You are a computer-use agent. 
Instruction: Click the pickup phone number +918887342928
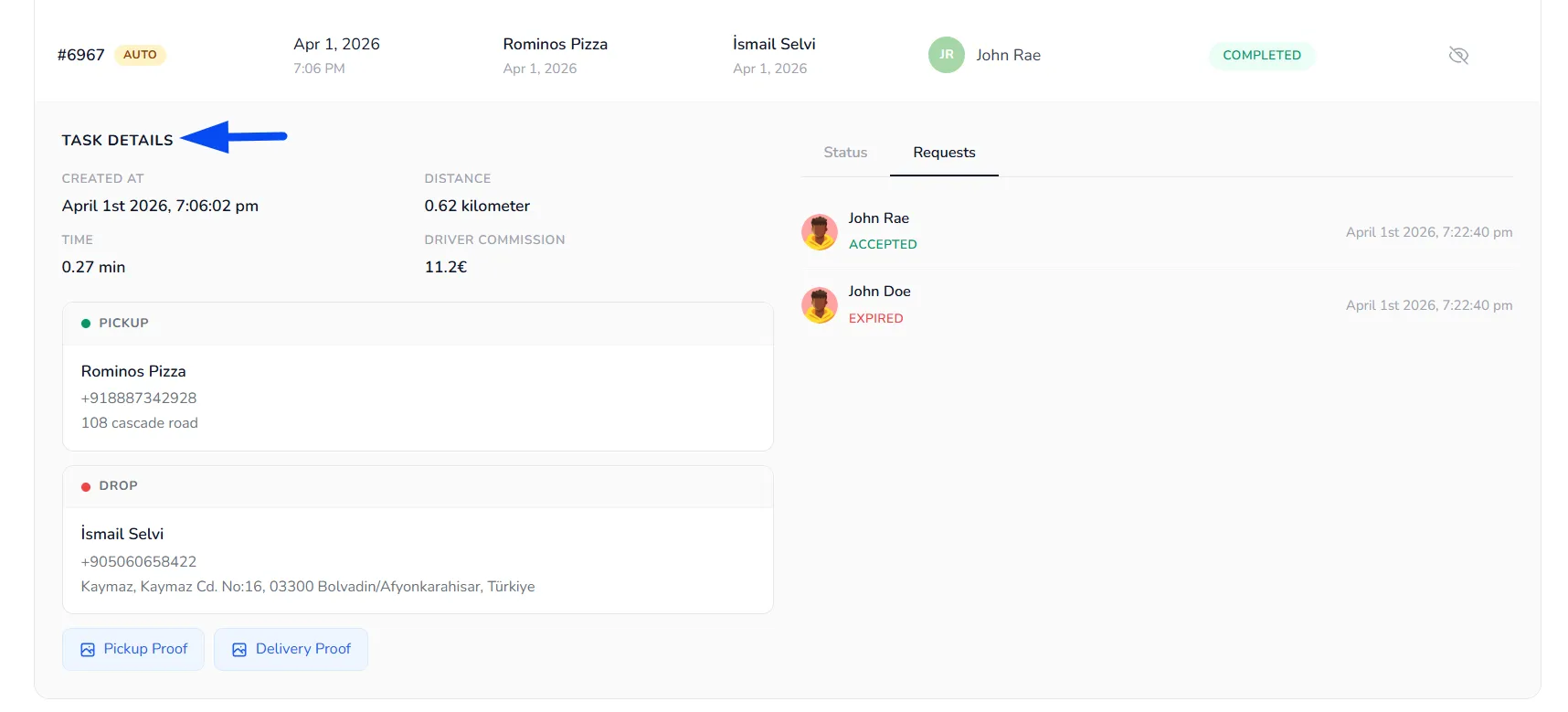tap(139, 398)
